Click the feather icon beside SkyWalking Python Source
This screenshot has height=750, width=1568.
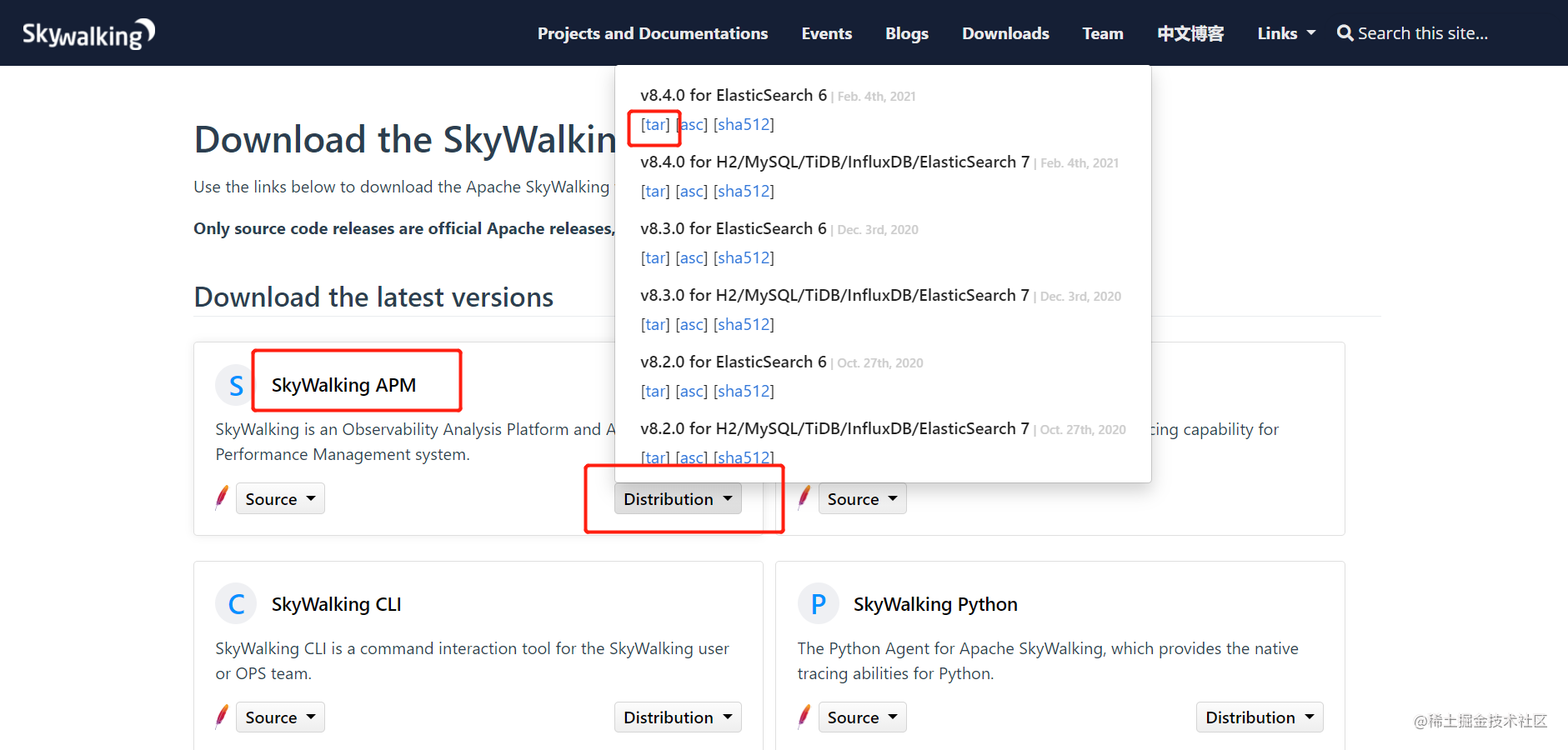coord(803,715)
